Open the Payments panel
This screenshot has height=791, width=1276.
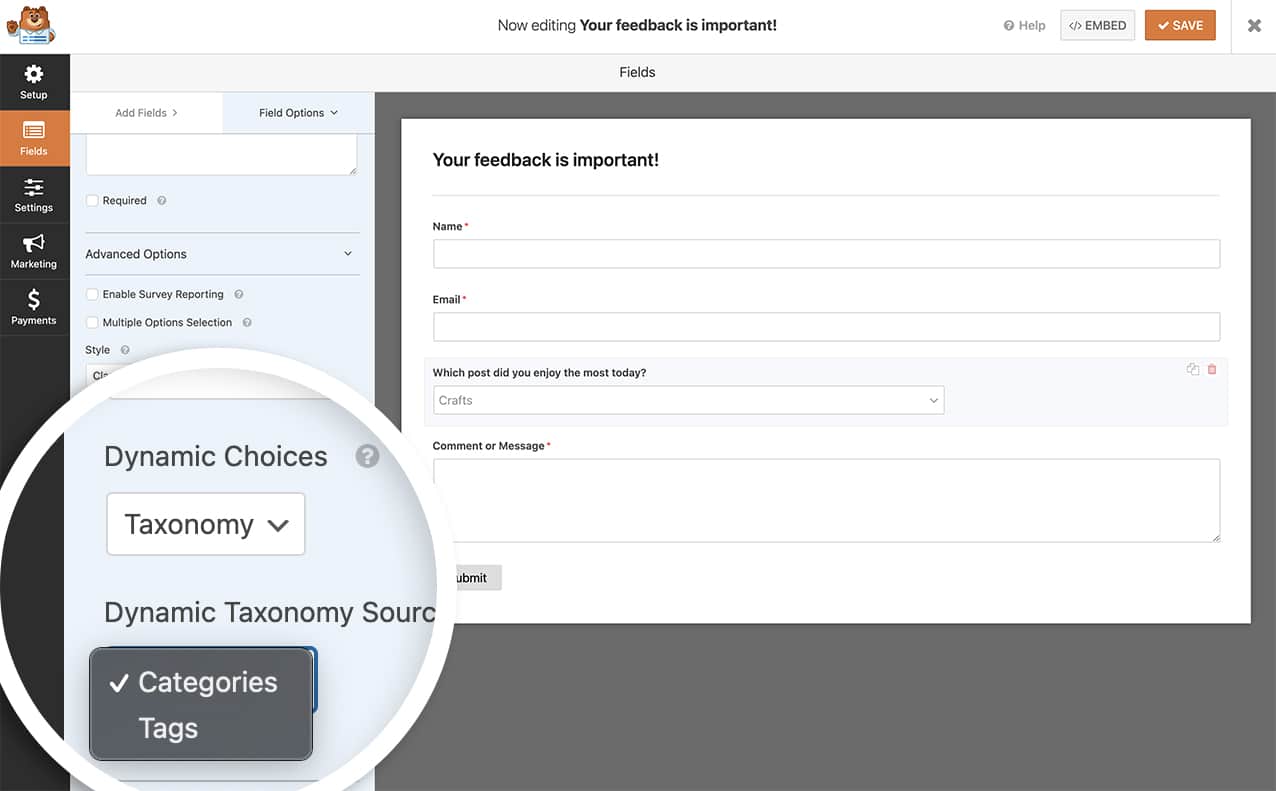[x=34, y=306]
